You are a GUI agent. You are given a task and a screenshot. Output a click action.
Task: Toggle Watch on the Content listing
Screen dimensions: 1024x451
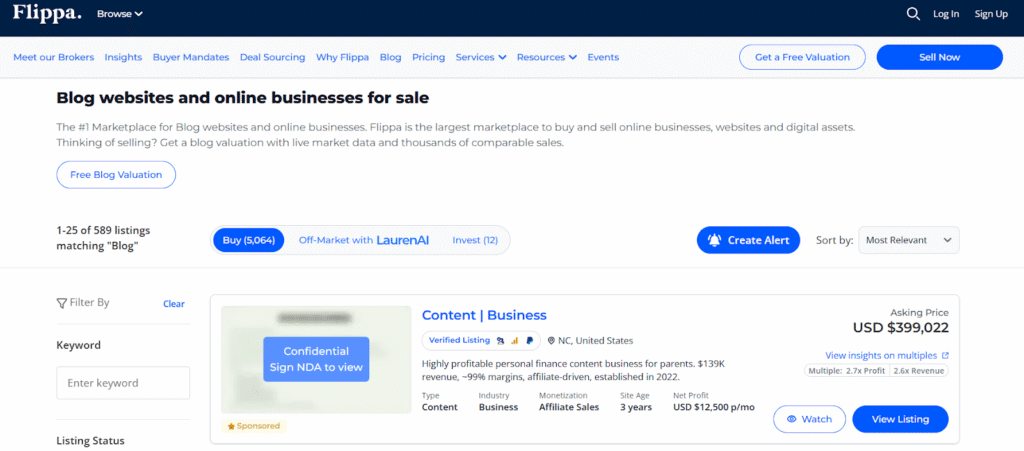click(x=809, y=419)
